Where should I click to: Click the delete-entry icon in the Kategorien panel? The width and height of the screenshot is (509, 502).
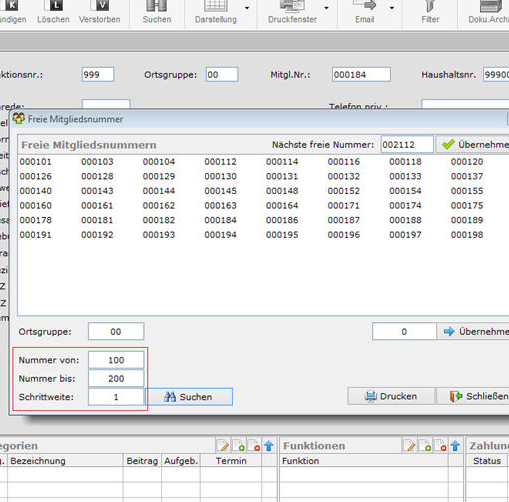click(254, 445)
